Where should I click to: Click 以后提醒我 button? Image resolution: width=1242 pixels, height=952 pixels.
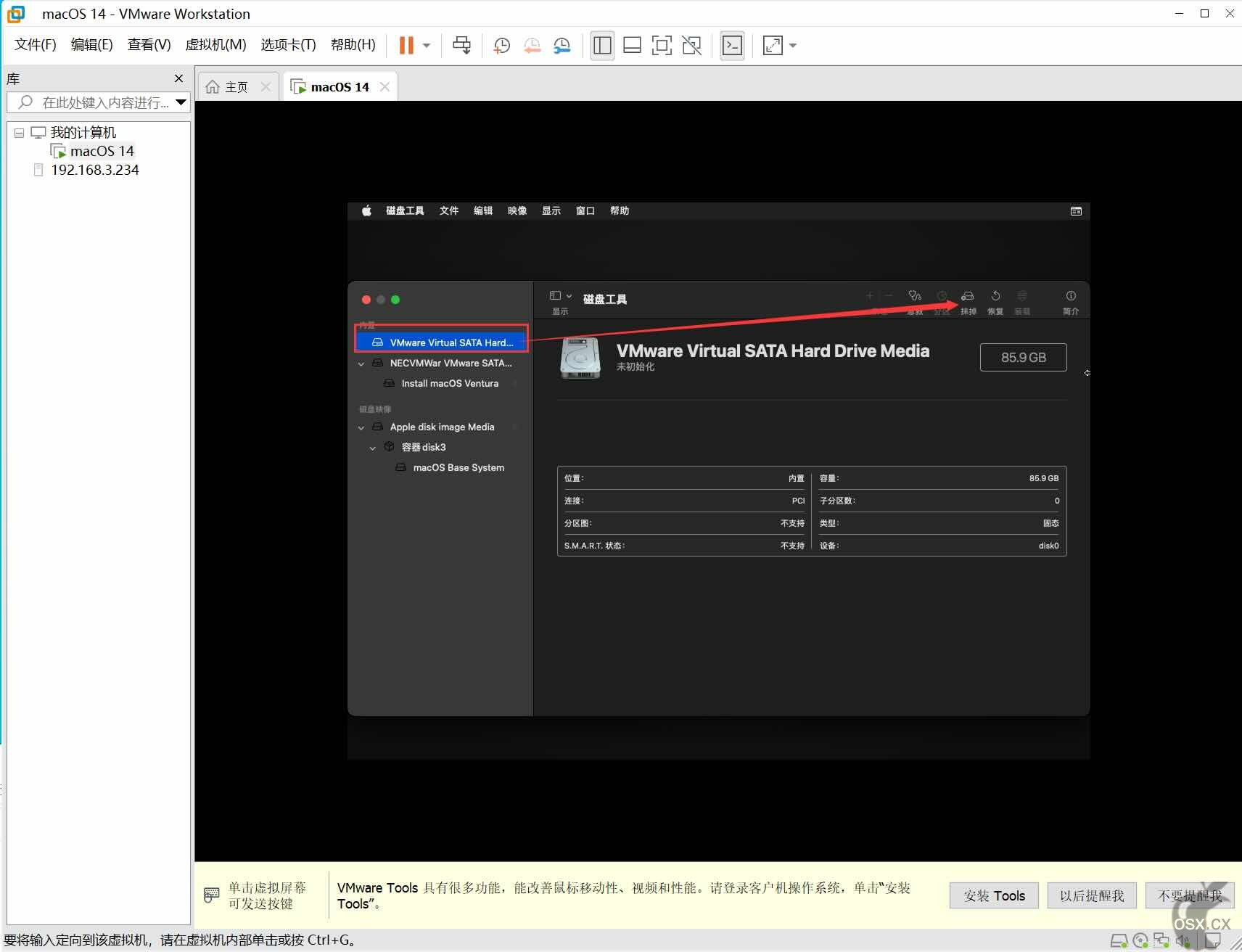click(1092, 895)
